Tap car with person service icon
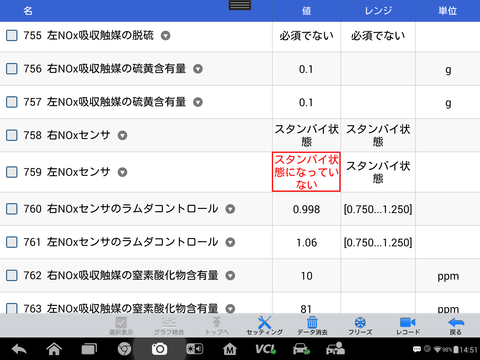480x360 pixels. click(335, 349)
